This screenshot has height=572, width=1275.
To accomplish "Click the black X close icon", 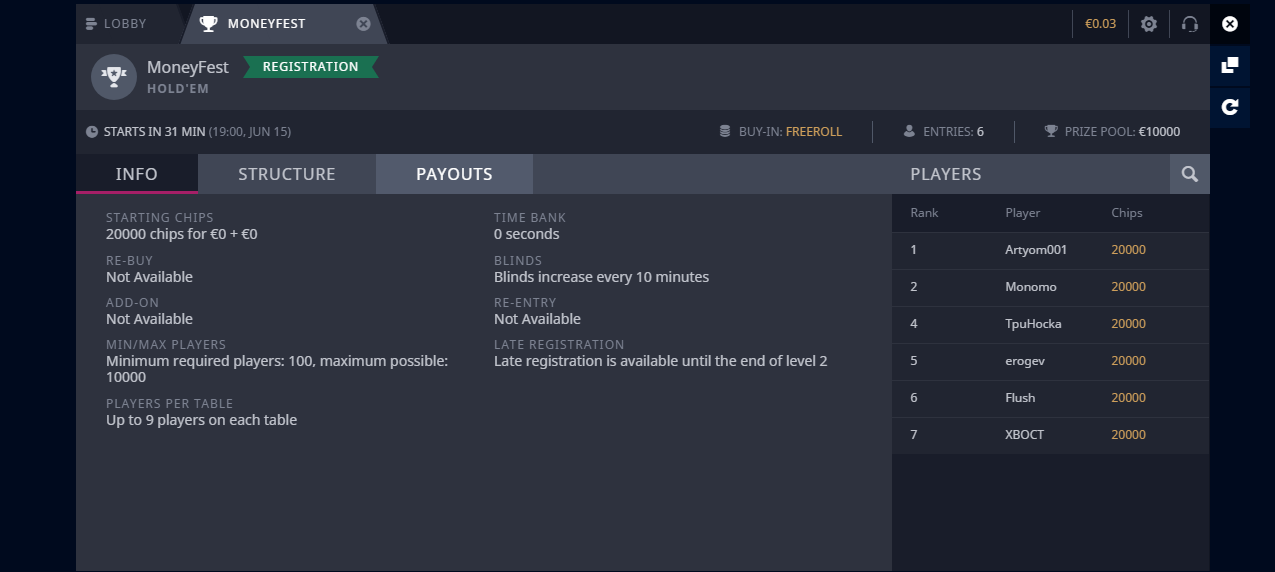I will pyautogui.click(x=1230, y=24).
